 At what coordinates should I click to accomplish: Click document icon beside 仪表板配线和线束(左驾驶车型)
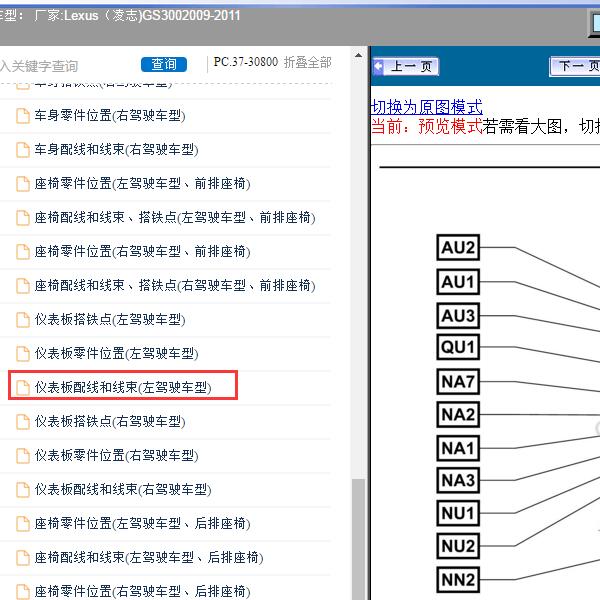click(x=23, y=388)
